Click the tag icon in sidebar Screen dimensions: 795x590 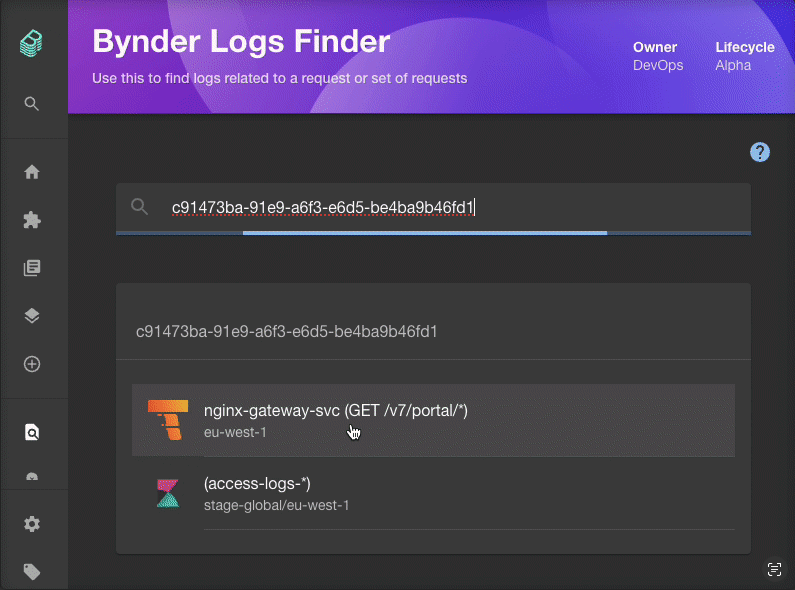point(32,572)
